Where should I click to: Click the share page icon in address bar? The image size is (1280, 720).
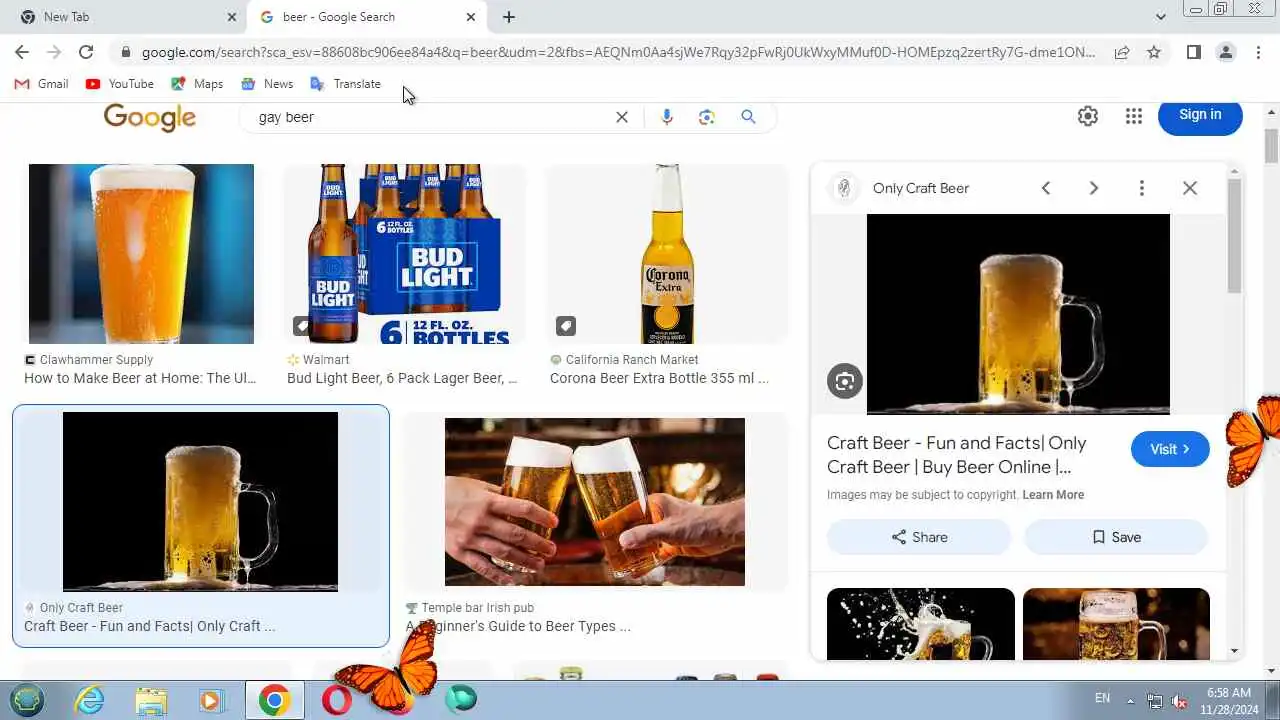[1122, 52]
